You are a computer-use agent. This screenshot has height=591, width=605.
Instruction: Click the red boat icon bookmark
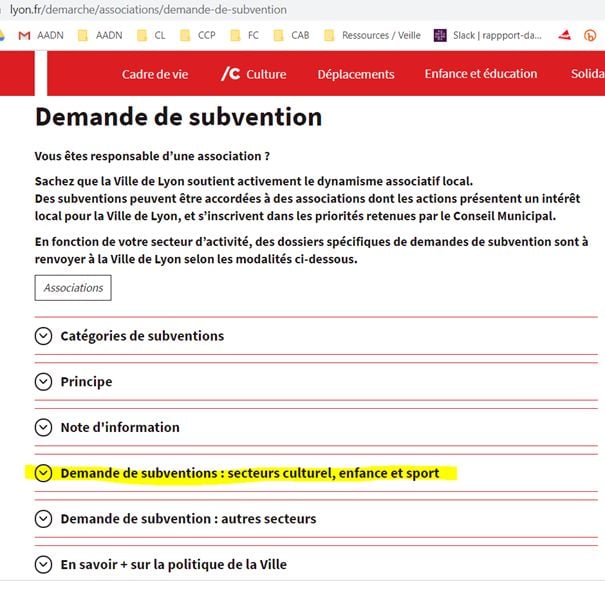[x=564, y=35]
